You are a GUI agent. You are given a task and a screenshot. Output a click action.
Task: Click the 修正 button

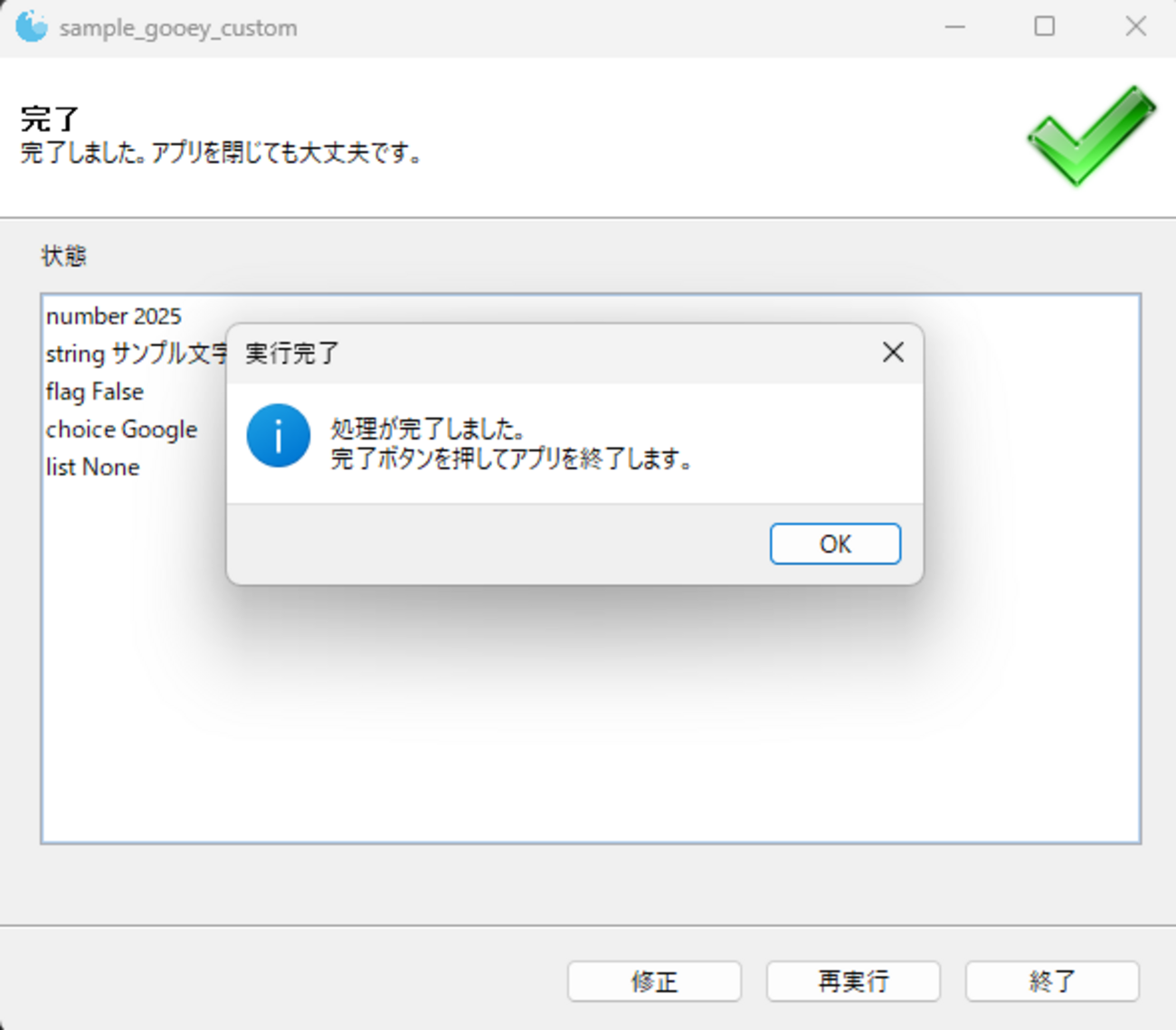(654, 981)
